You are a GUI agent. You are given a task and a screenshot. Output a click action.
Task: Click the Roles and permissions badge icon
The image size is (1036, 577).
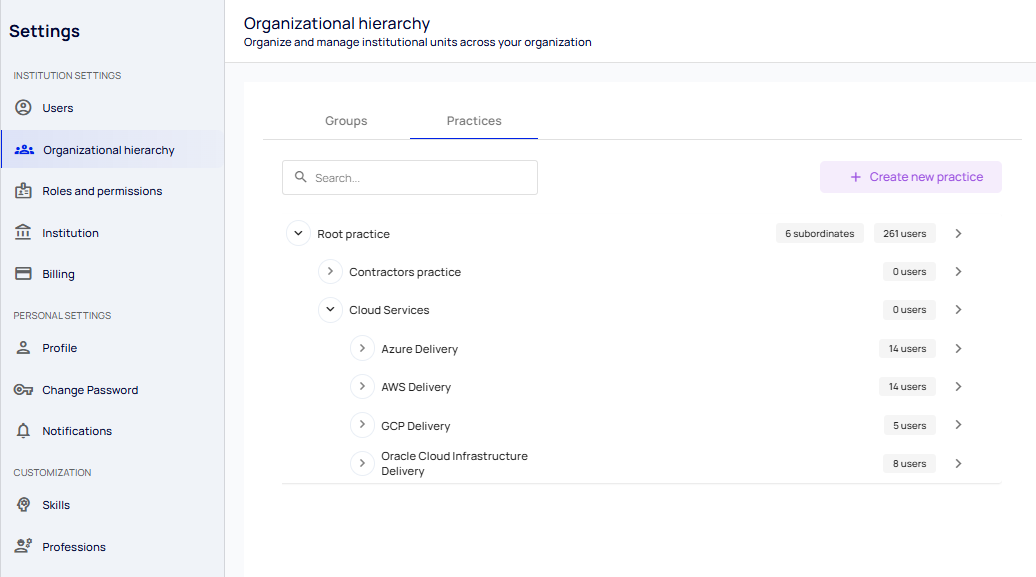[23, 191]
